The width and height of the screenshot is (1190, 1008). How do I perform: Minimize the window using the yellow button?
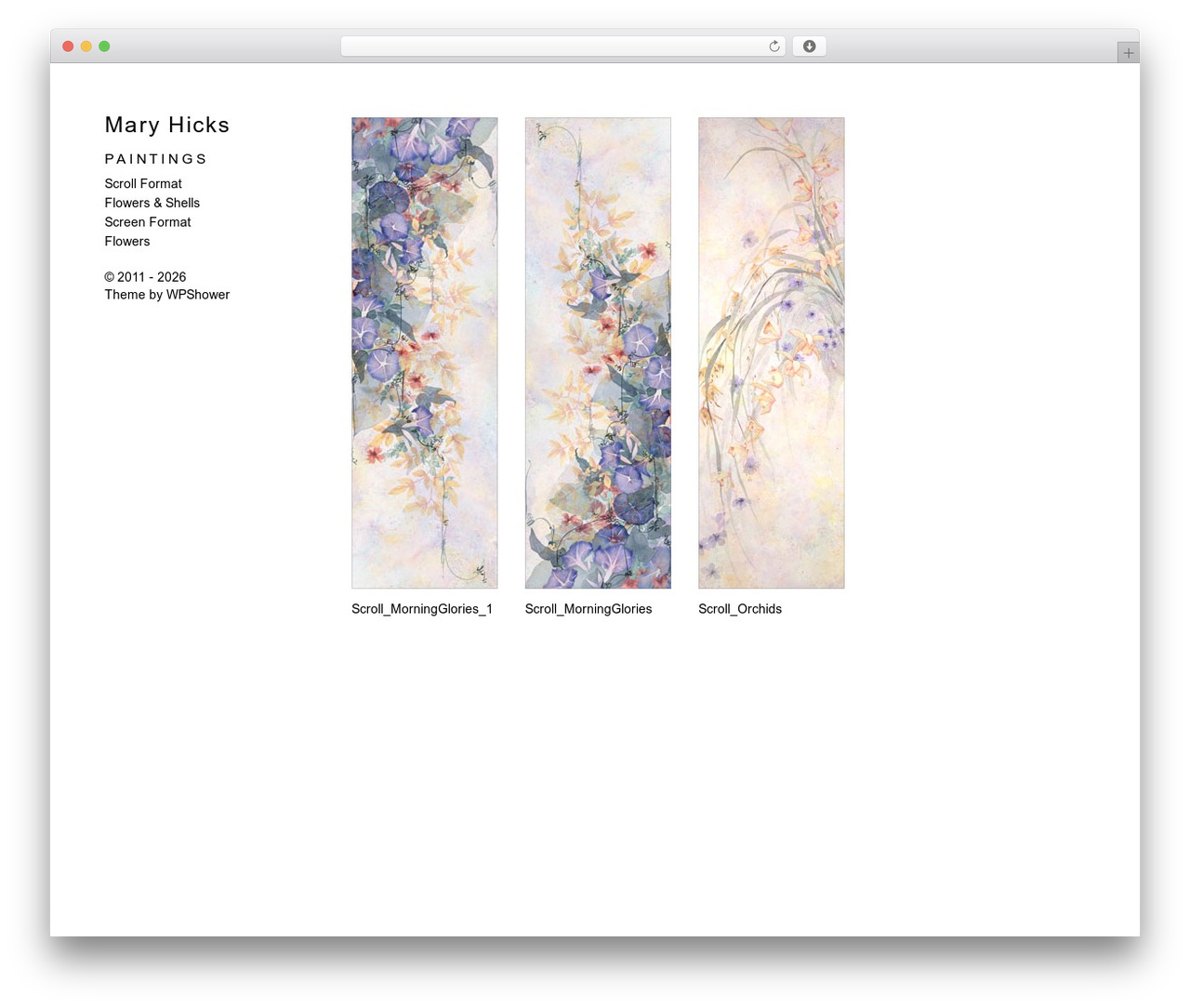coord(86,46)
